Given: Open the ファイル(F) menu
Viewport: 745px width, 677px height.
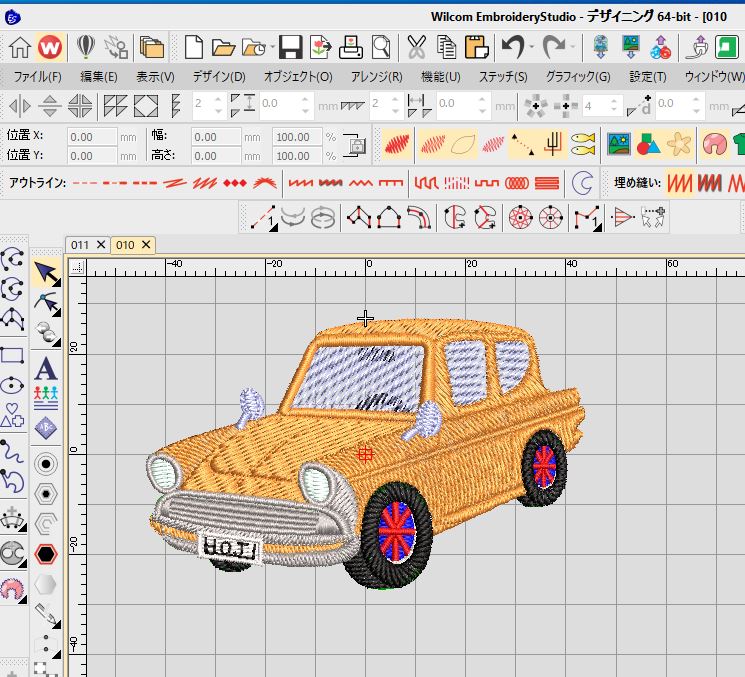Looking at the screenshot, I should coord(37,76).
